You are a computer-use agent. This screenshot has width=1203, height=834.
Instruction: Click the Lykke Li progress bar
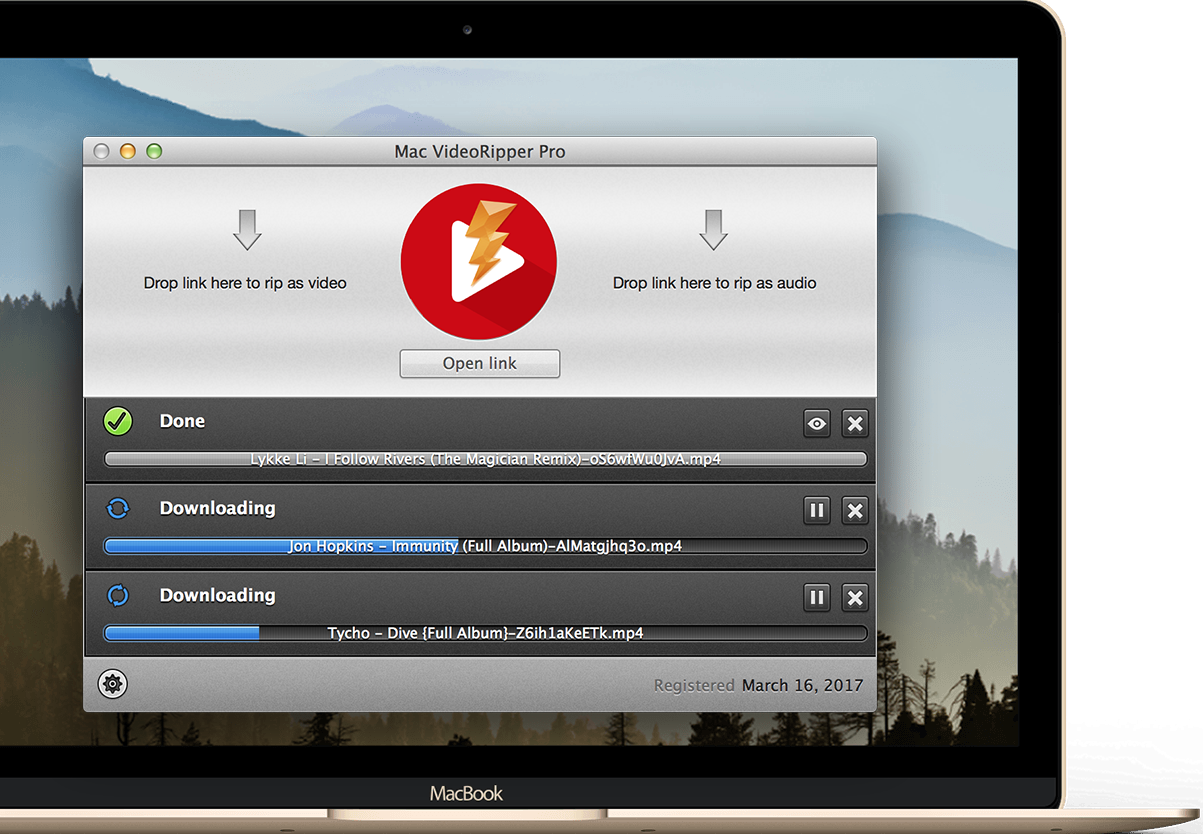click(x=485, y=459)
